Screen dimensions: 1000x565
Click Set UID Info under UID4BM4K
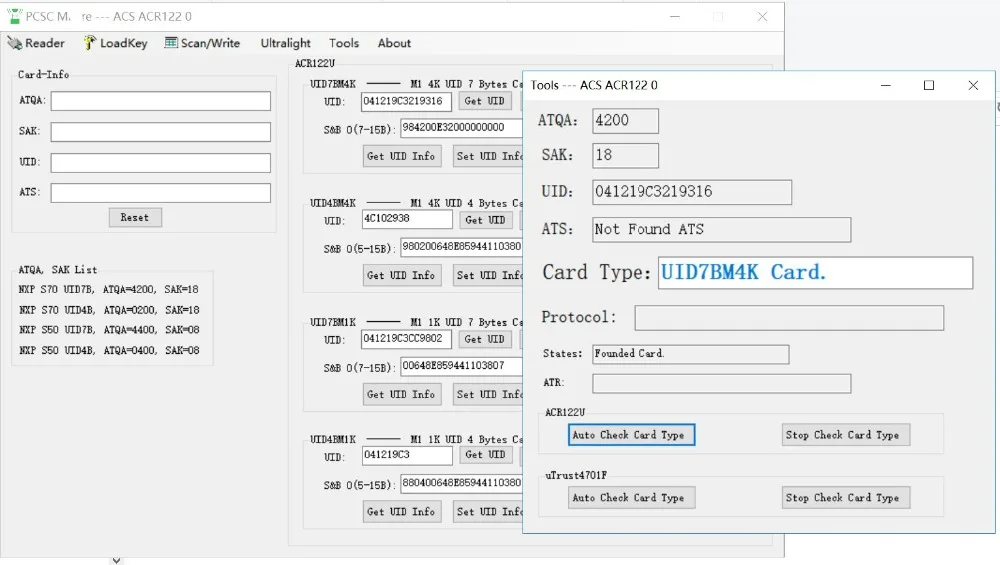coord(488,275)
